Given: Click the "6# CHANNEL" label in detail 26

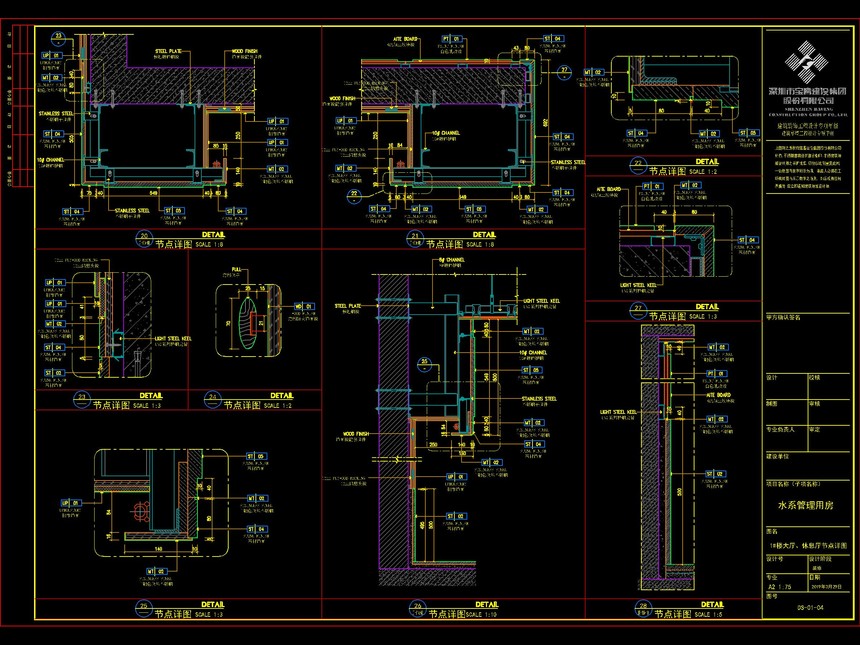Looking at the screenshot, I should tap(451, 259).
